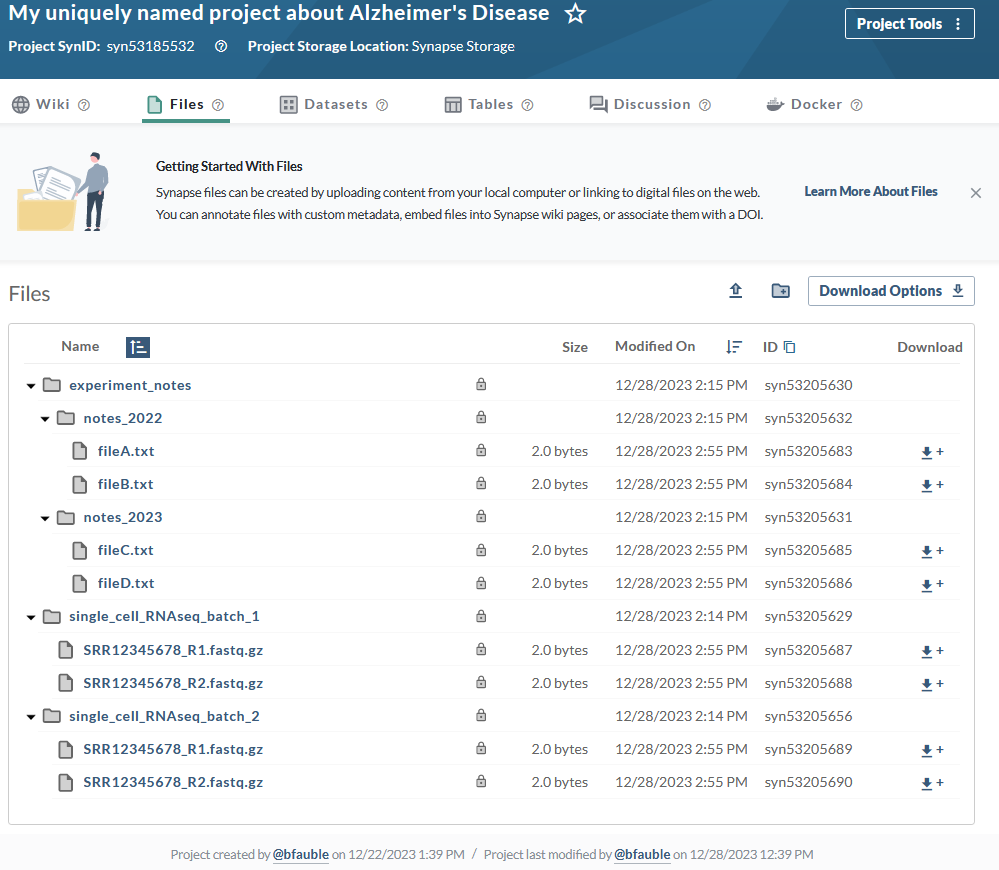The image size is (999, 870).
Task: Dismiss the Getting Started With Files banner
Action: (x=975, y=193)
